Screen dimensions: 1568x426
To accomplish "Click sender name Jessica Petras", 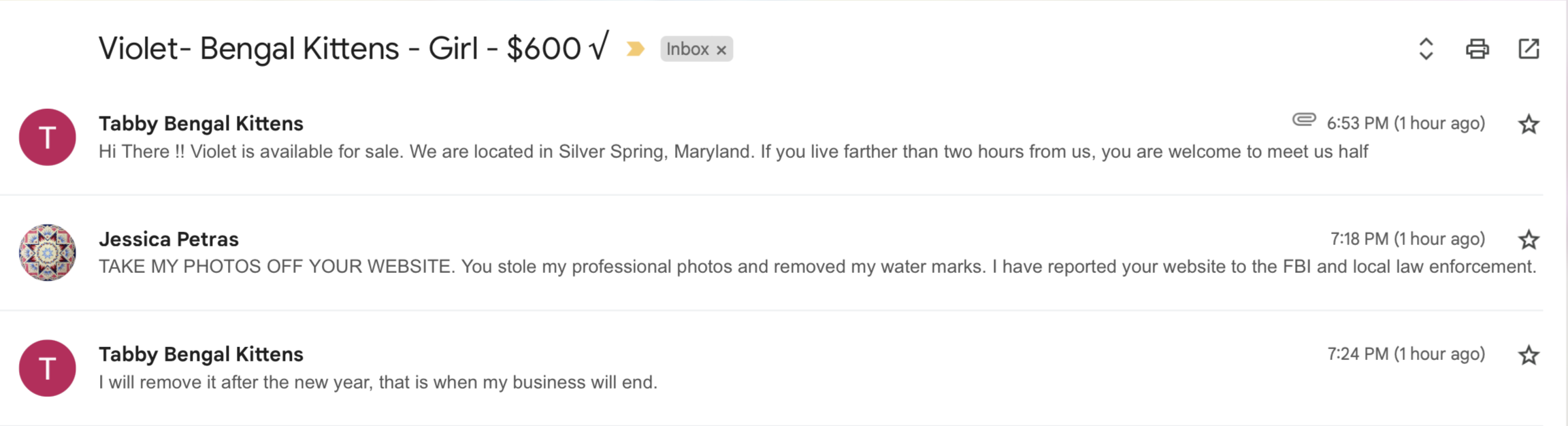I will 169,239.
